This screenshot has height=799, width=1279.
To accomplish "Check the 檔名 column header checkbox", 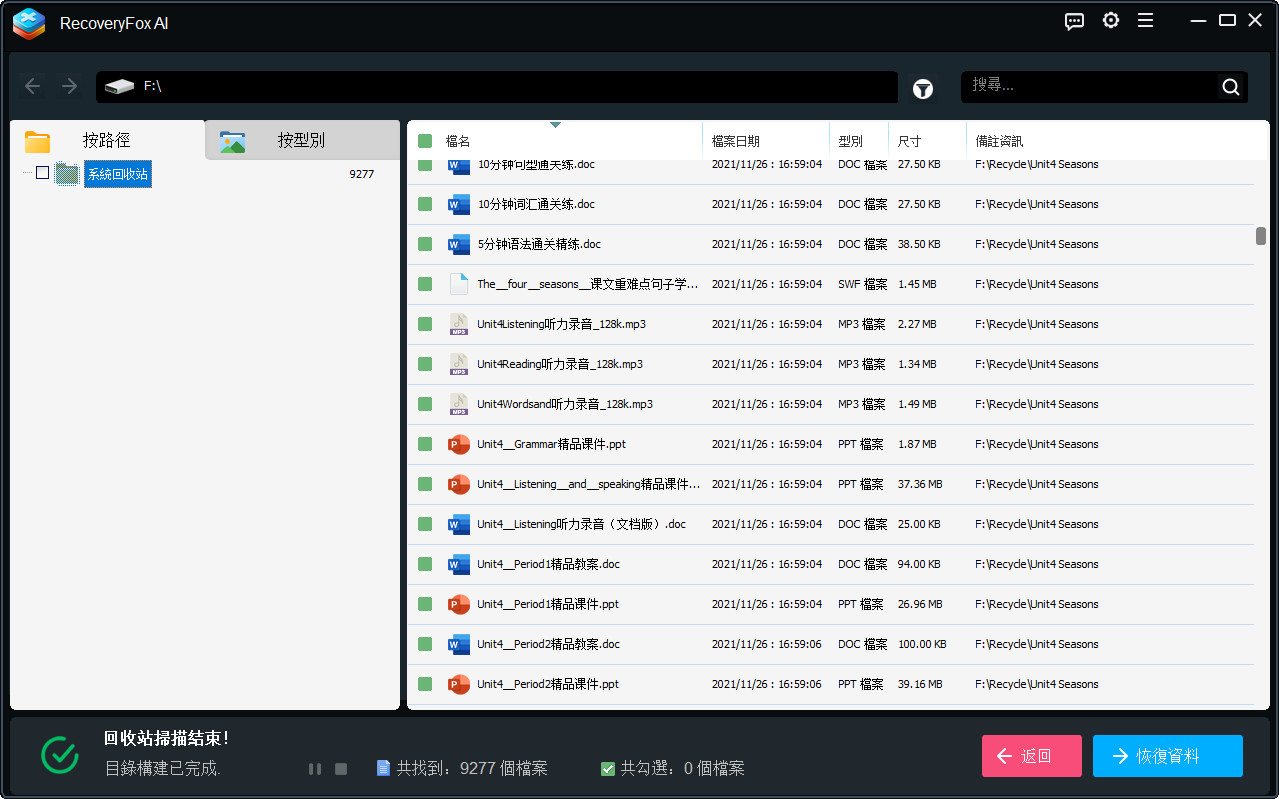I will (x=424, y=140).
